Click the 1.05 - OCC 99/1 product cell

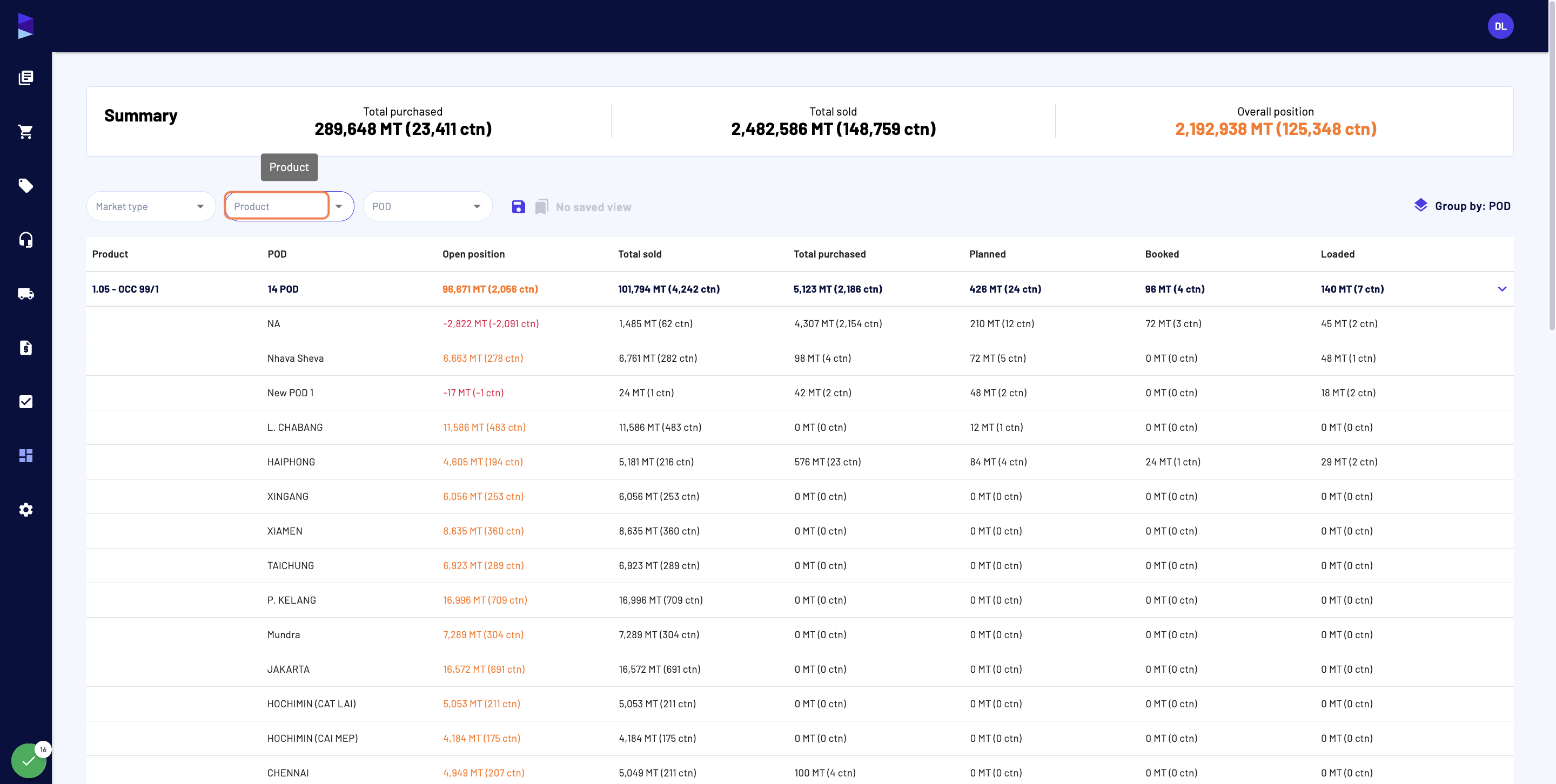pyautogui.click(x=125, y=289)
